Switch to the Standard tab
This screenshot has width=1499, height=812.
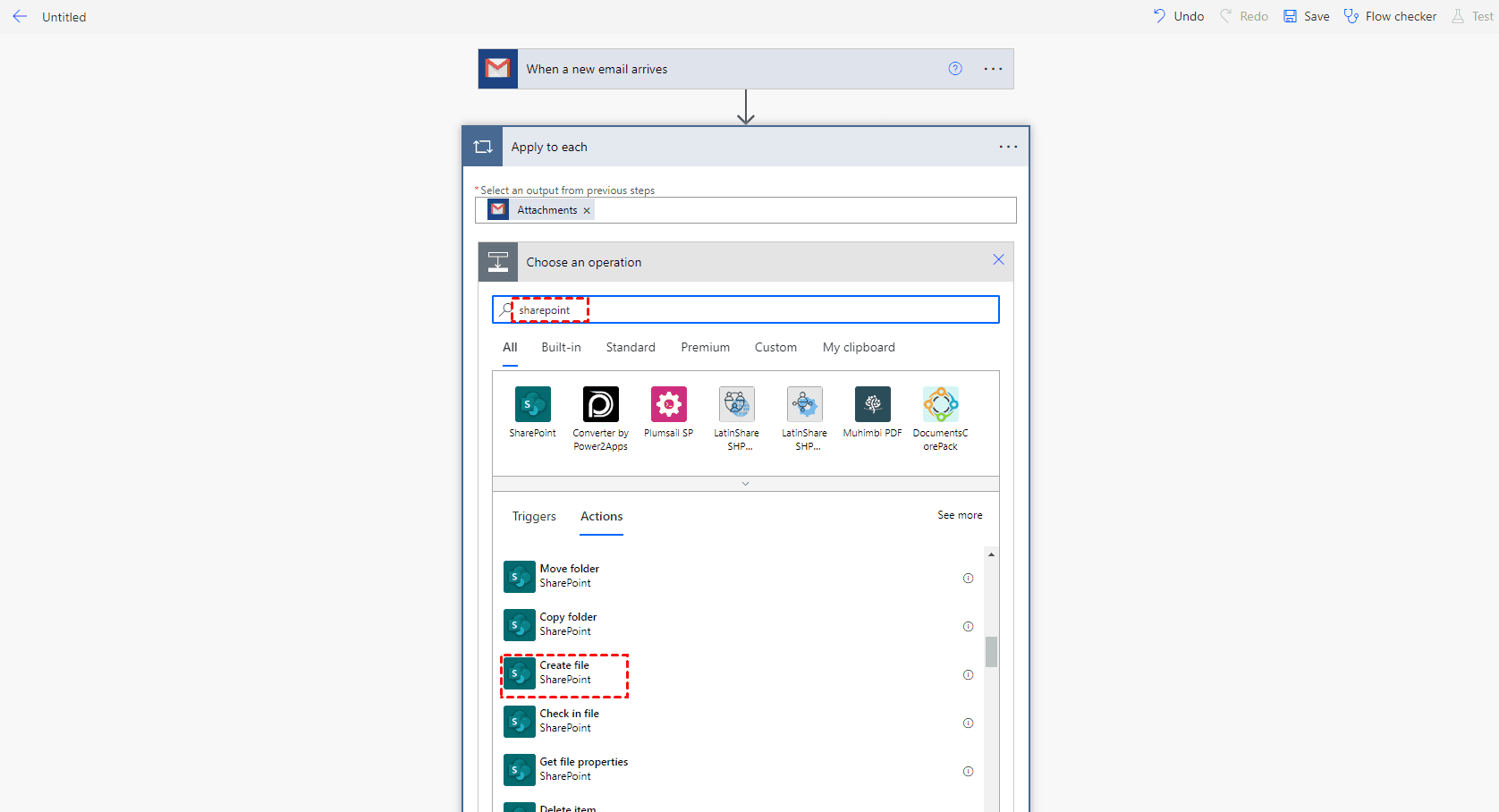click(x=631, y=347)
